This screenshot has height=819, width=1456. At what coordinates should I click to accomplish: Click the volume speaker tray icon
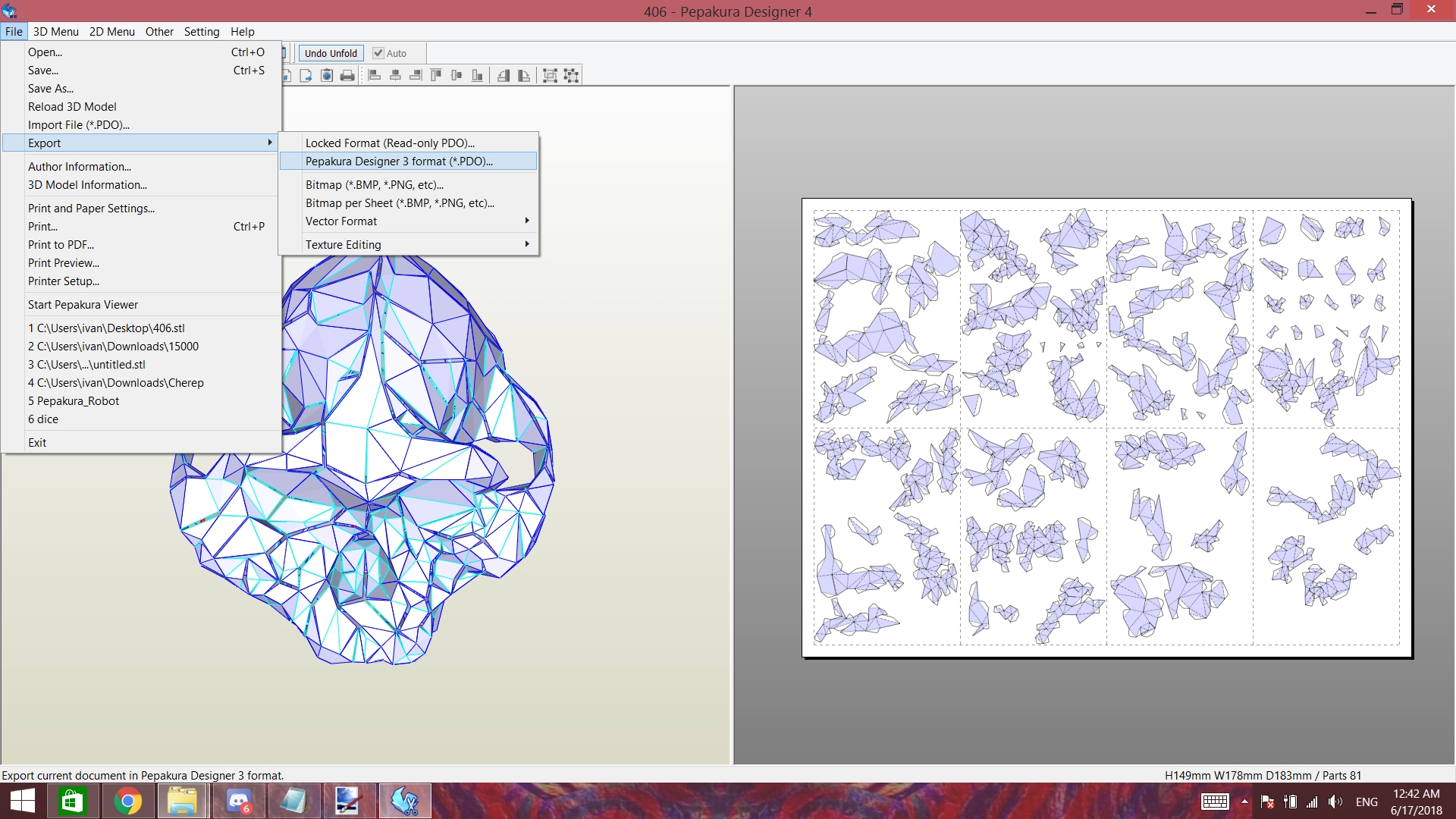coord(1335,802)
